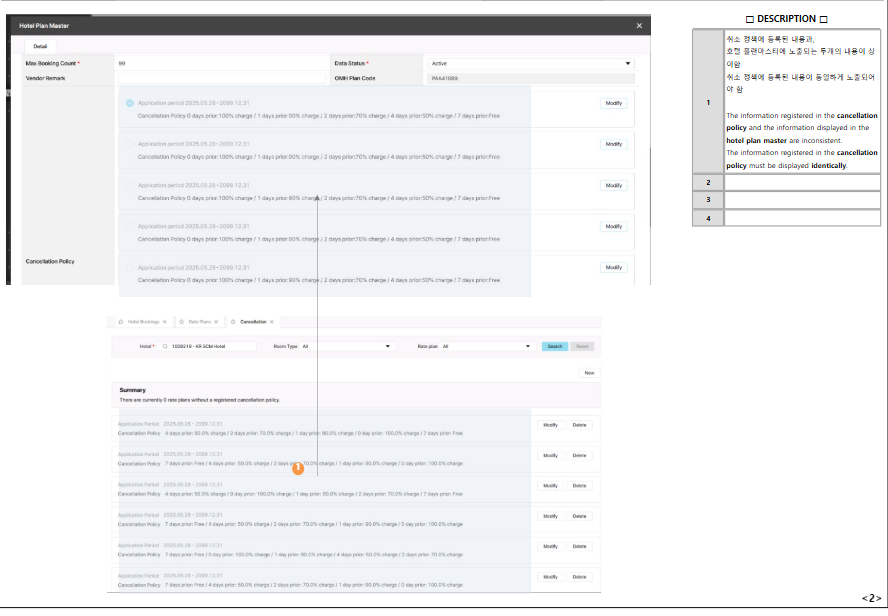Click the star icon on Rate Plans tab

182,322
